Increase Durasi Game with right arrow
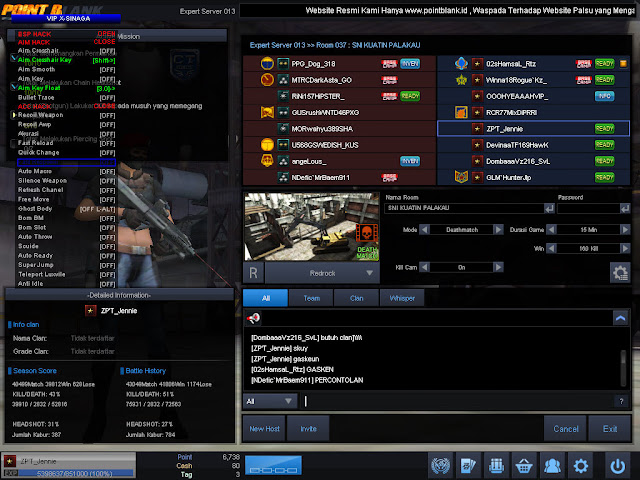Screen dimensions: 640x480 coord(625,229)
